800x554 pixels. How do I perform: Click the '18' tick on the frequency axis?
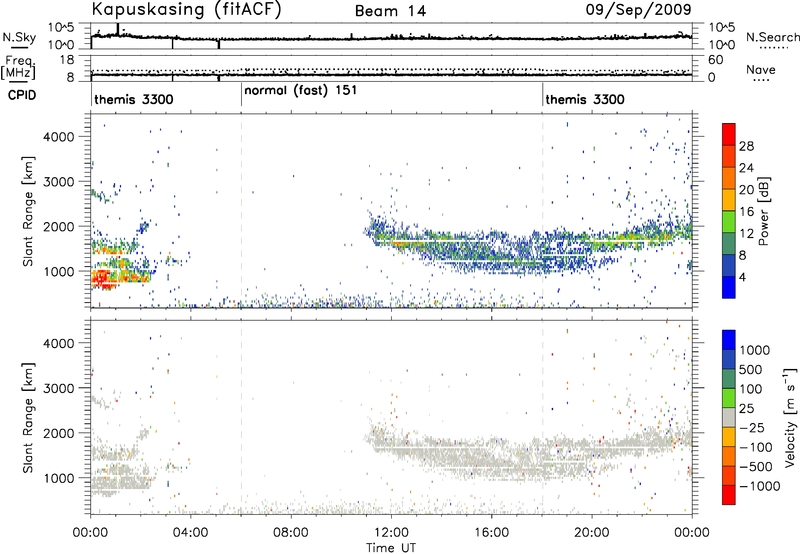67,60
